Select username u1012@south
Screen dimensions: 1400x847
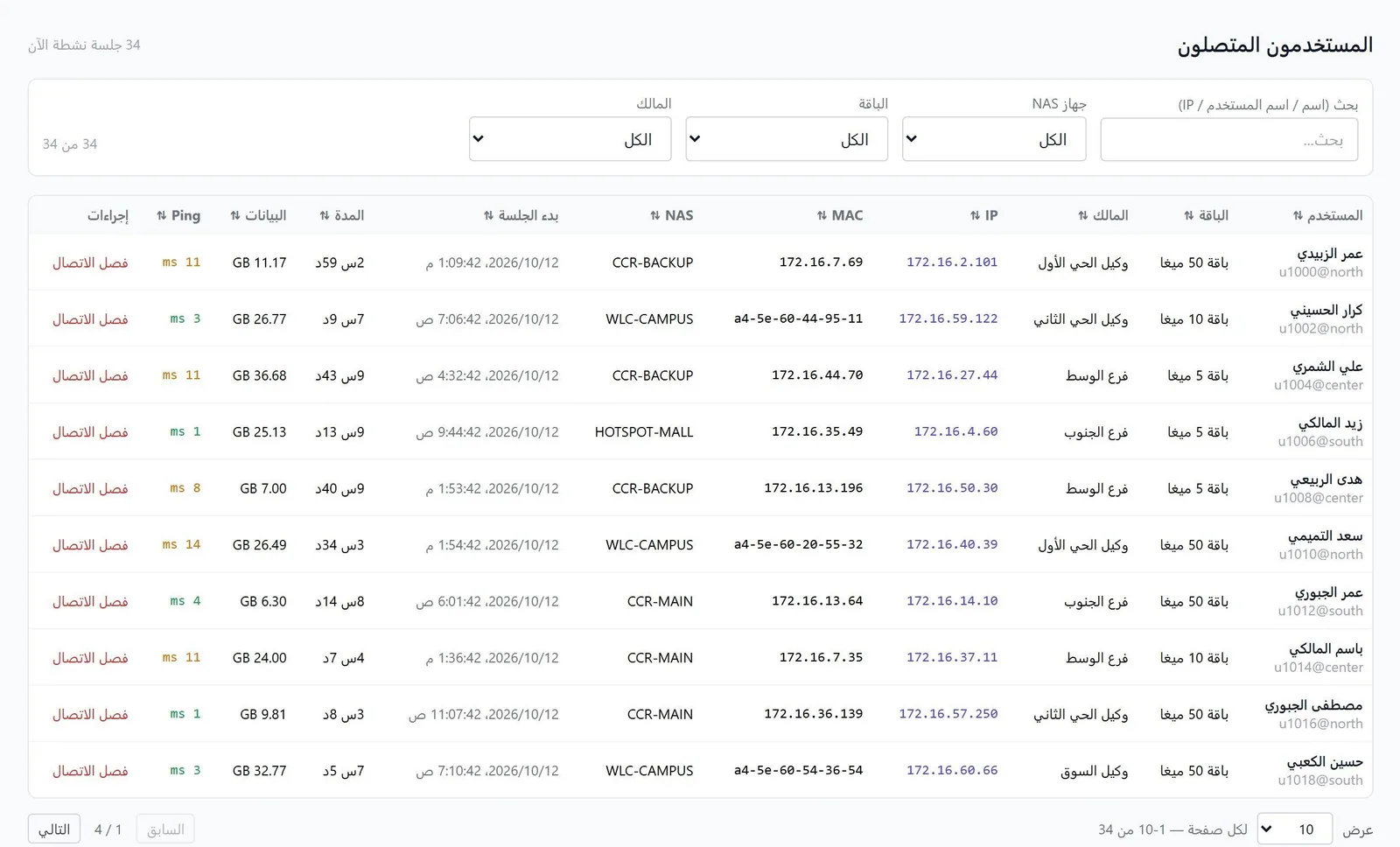pyautogui.click(x=1320, y=611)
